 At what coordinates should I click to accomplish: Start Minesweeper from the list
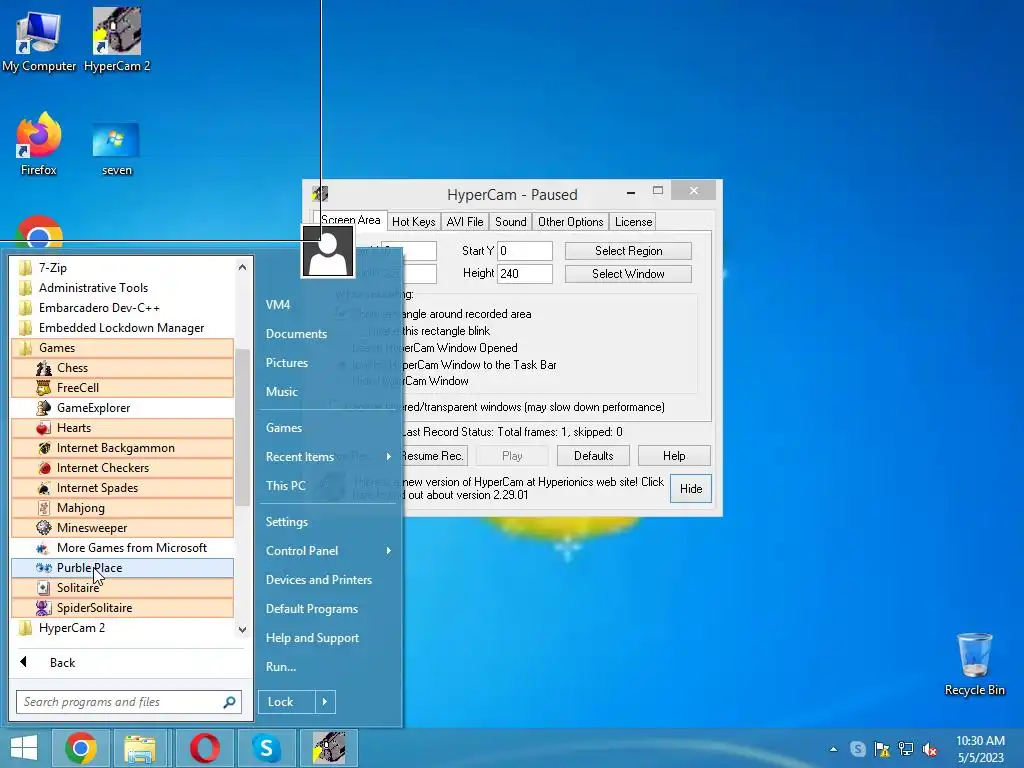(x=122, y=528)
